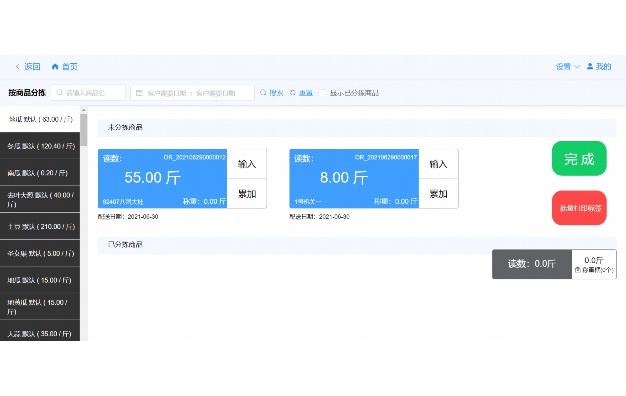Click the product list scrollbar thumb
This screenshot has width=626, height=396.
[x=83, y=130]
